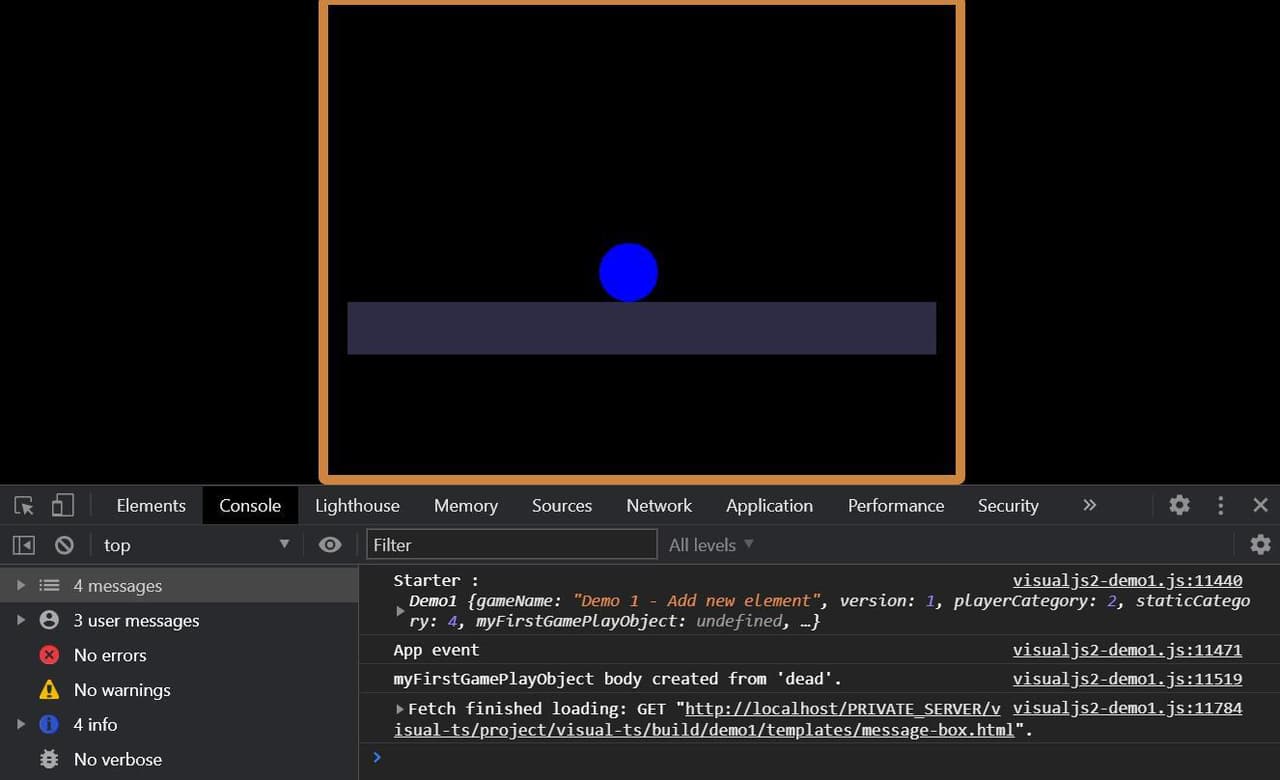Open the 'All levels' log level dropdown
Image resolution: width=1280 pixels, height=780 pixels.
point(711,545)
